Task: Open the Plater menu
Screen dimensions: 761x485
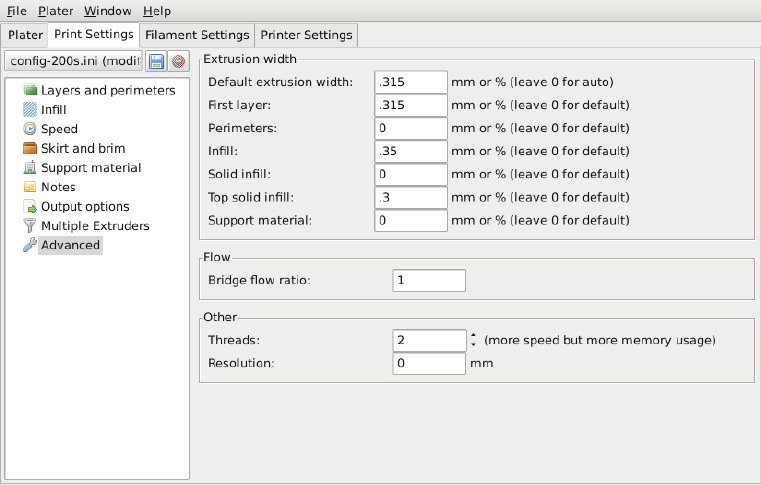Action: pyautogui.click(x=55, y=11)
